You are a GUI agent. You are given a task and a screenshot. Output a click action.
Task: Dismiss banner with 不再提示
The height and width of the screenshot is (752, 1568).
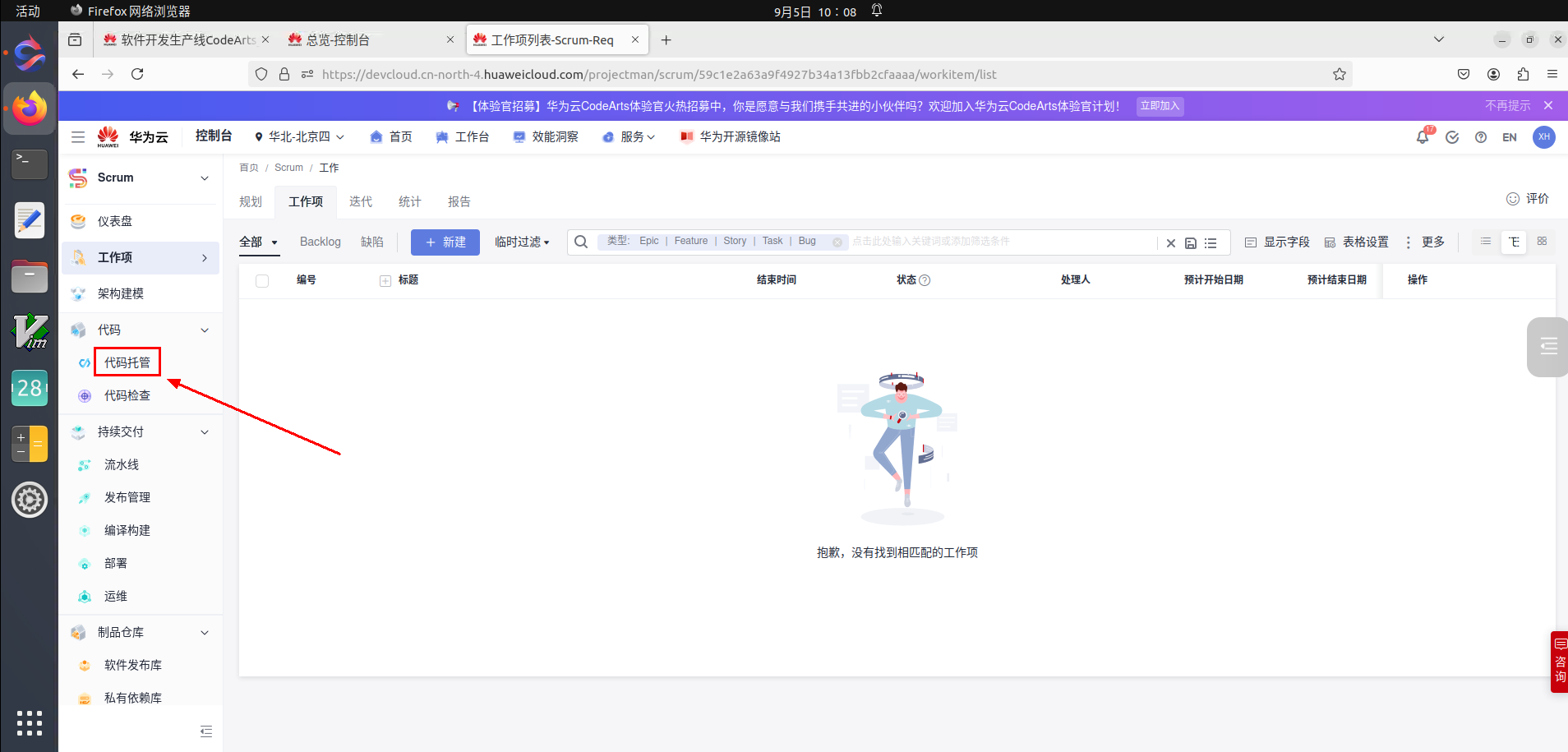1507,106
